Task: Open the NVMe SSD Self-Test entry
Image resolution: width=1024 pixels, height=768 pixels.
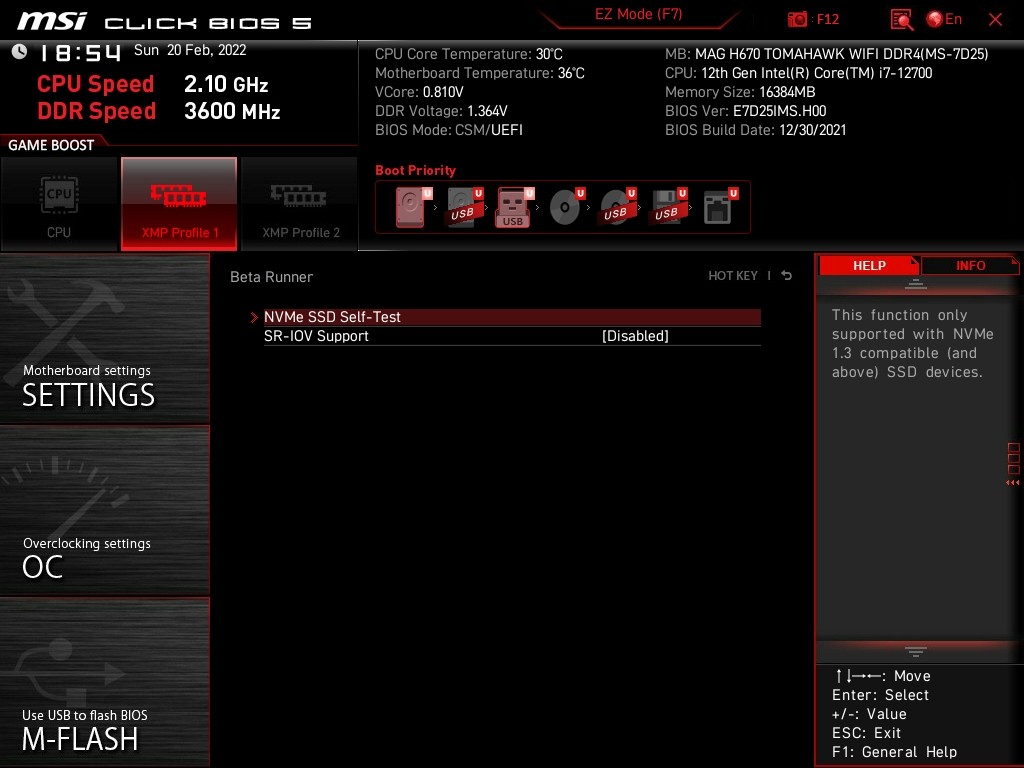Action: (x=512, y=317)
